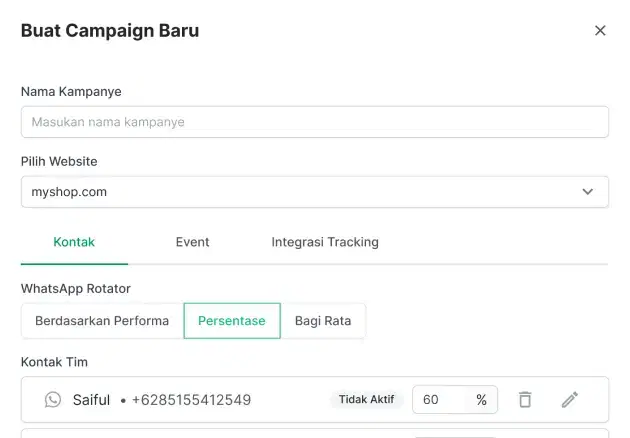Image resolution: width=630 pixels, height=438 pixels.
Task: Go to the Integrasi Tracking tab
Action: (325, 242)
